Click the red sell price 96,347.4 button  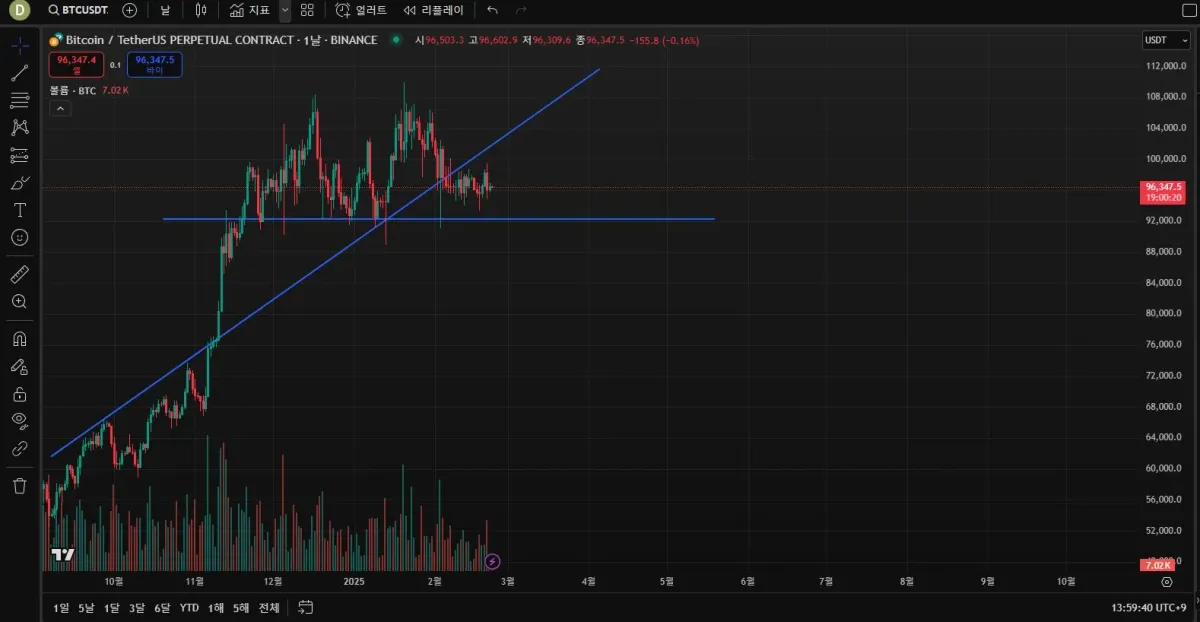(x=76, y=64)
